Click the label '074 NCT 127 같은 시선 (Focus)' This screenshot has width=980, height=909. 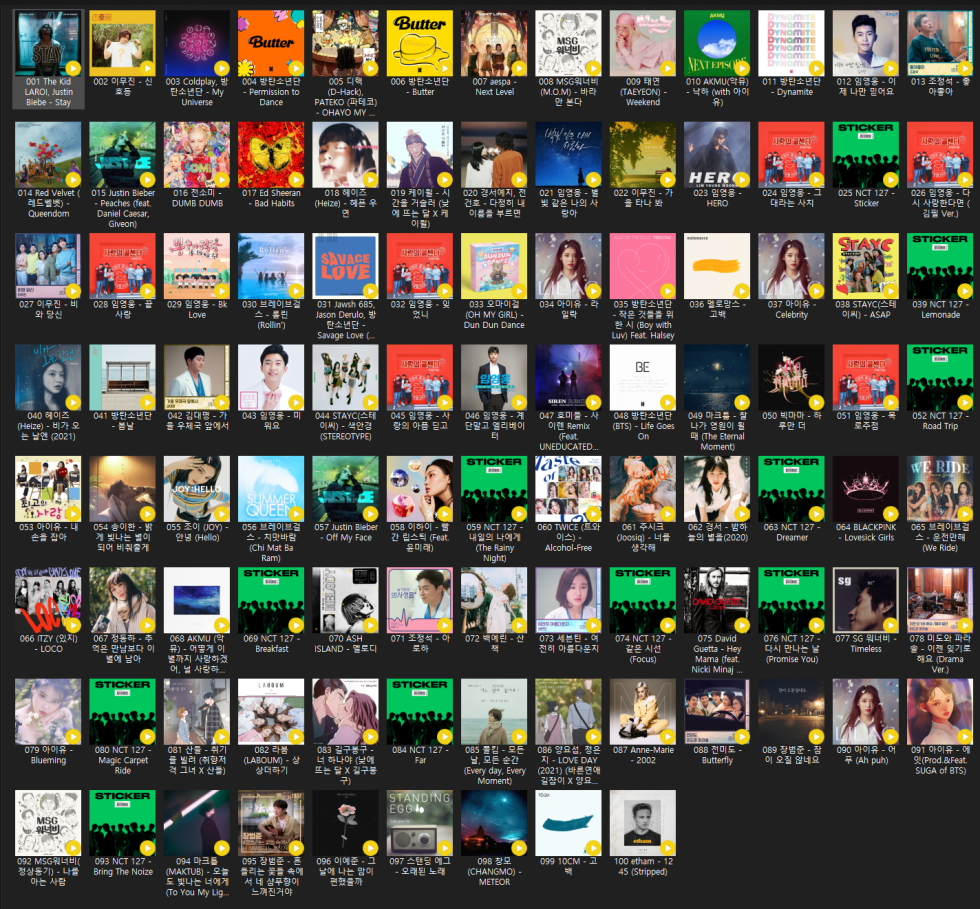pyautogui.click(x=642, y=649)
